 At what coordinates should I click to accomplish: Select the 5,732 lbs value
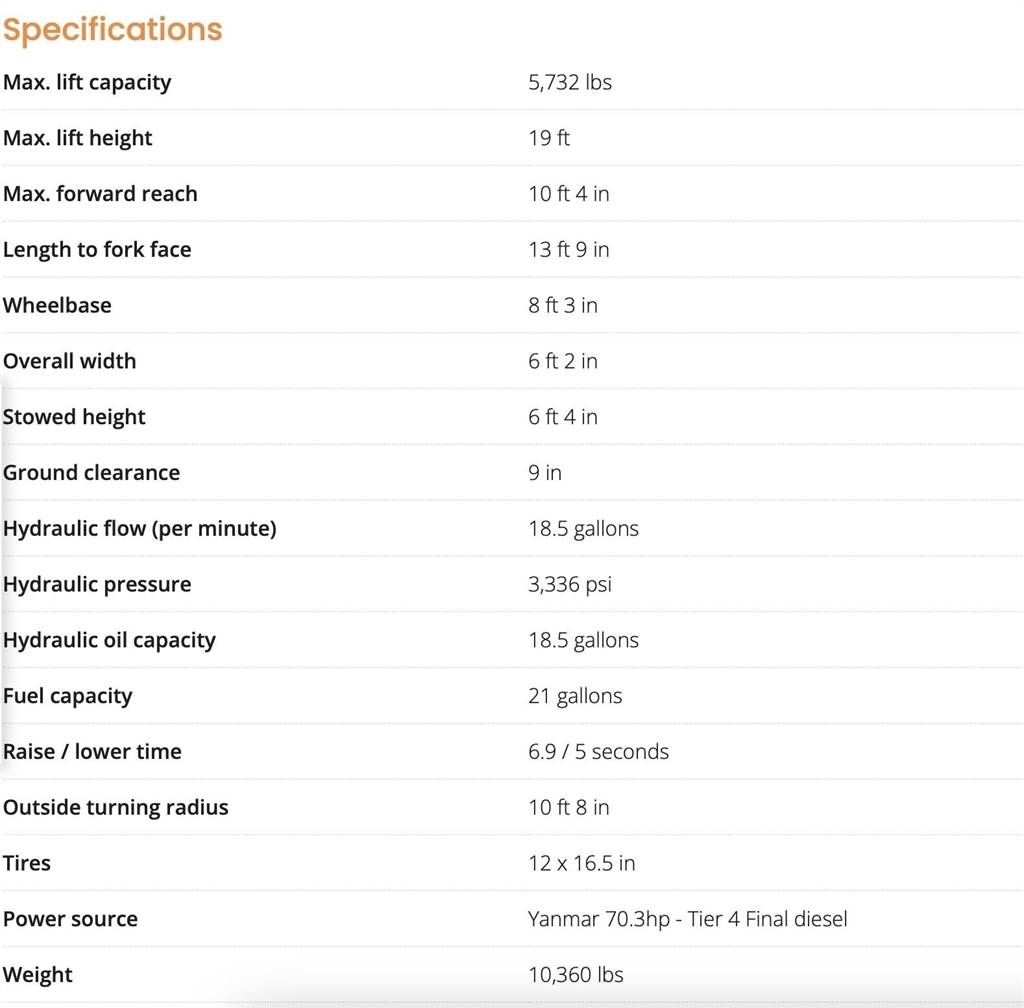click(x=569, y=82)
